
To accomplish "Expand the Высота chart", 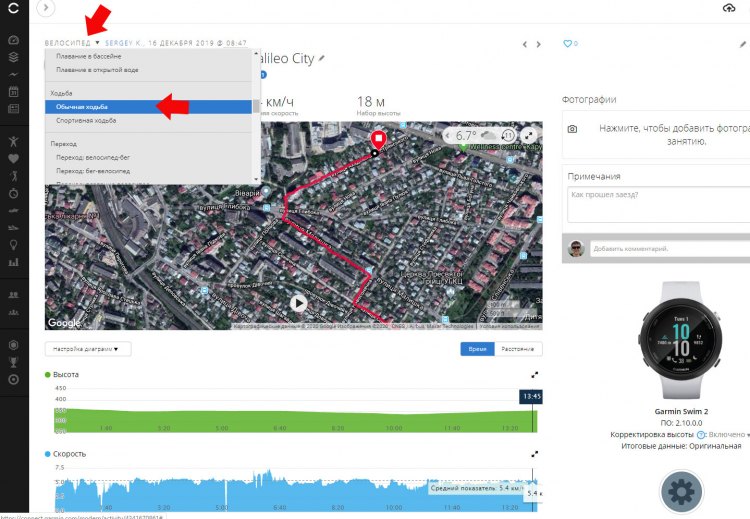I will [534, 375].
